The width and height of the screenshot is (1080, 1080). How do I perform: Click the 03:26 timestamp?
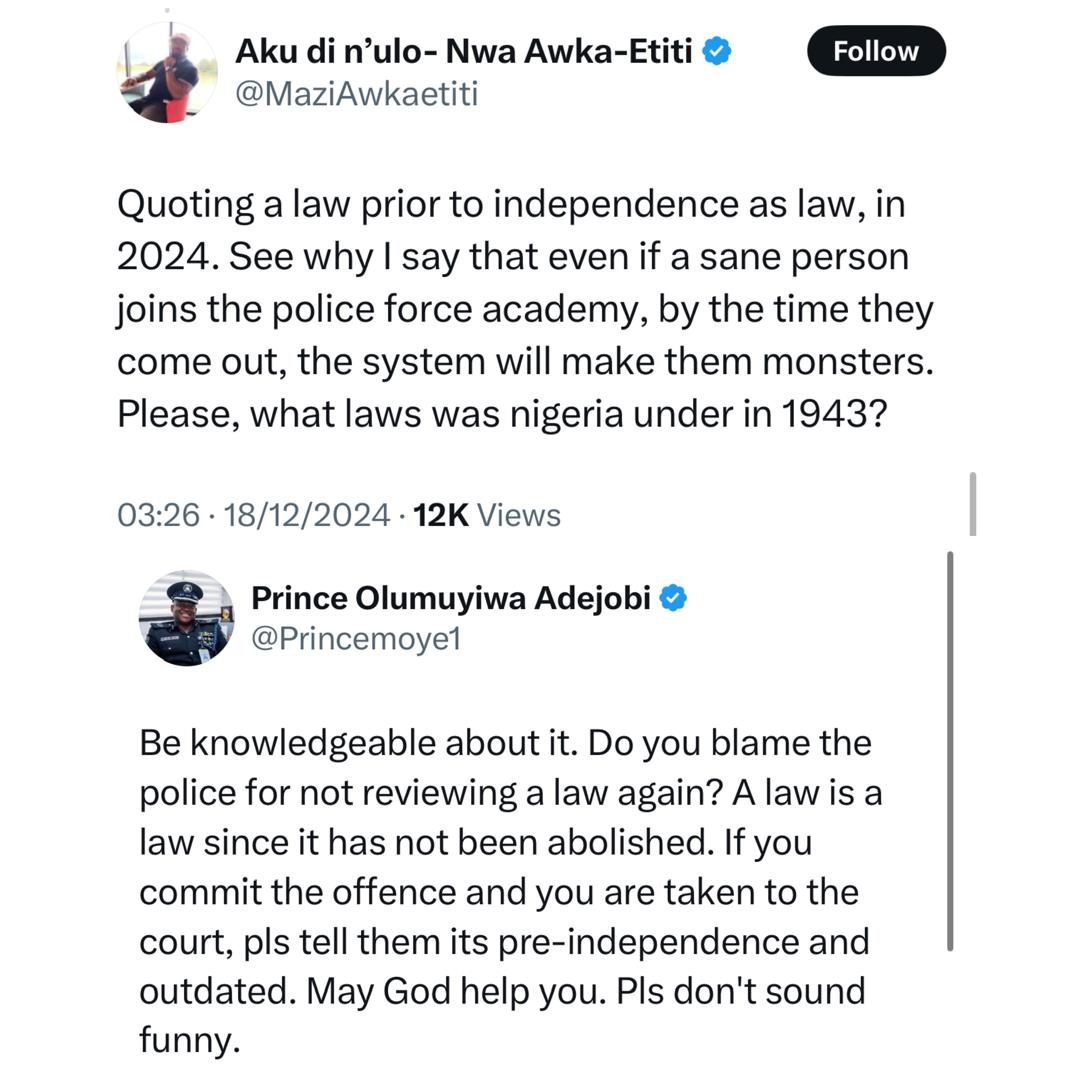[158, 515]
